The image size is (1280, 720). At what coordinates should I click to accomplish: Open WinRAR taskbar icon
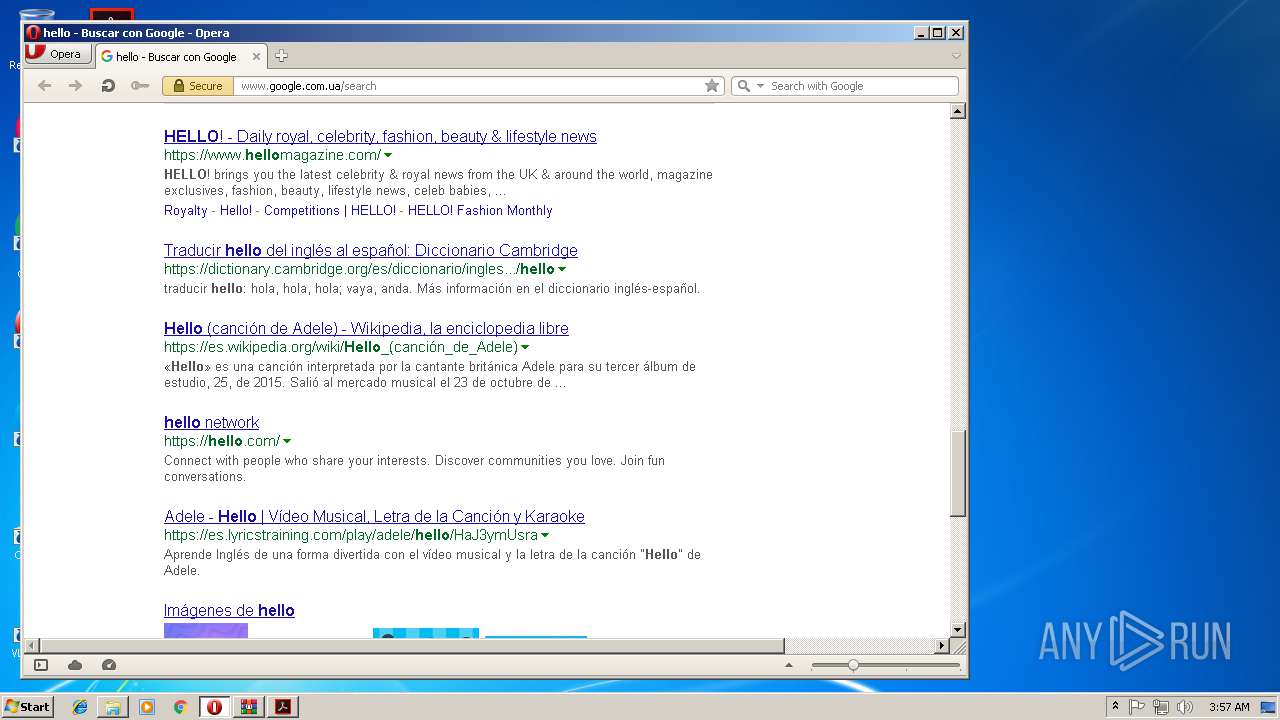pyautogui.click(x=249, y=707)
